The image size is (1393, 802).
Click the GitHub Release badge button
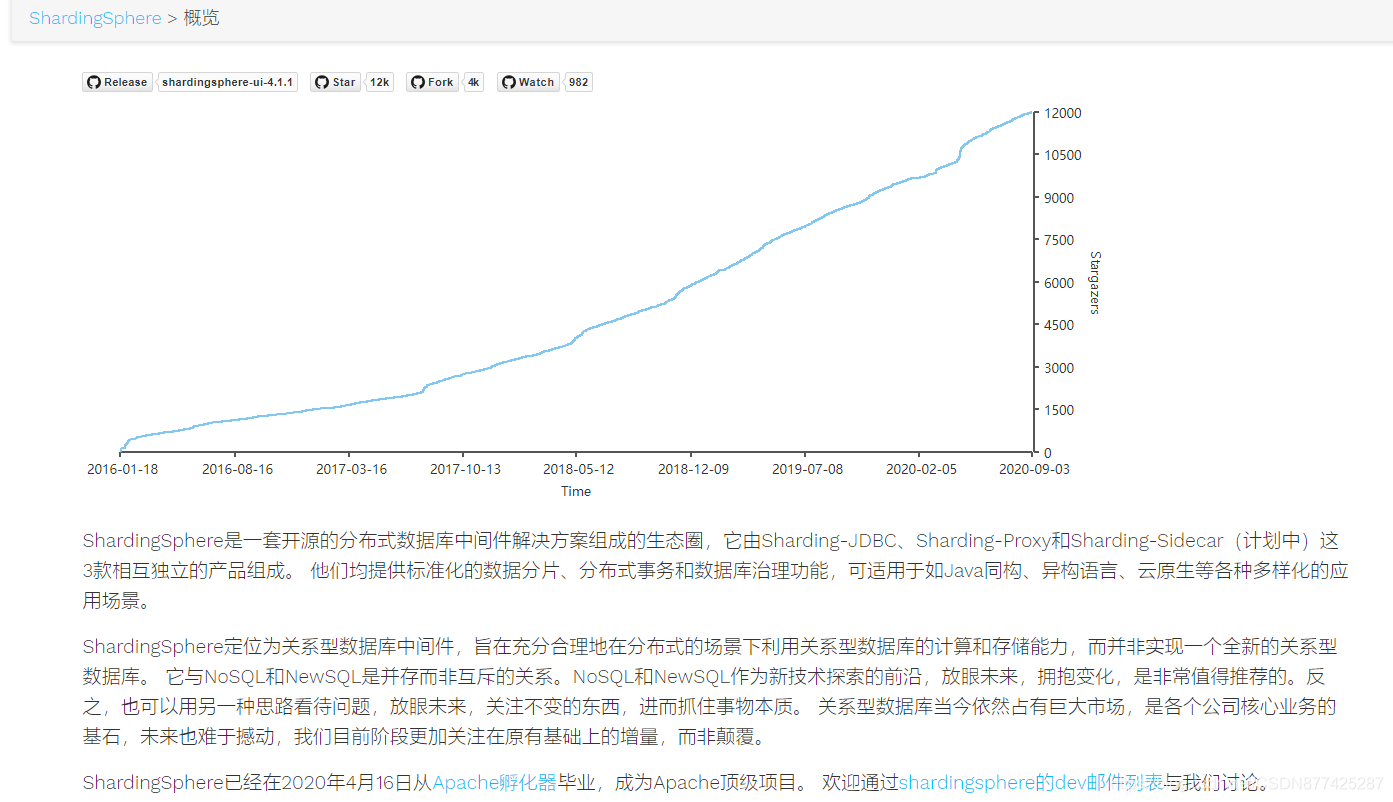(x=117, y=82)
